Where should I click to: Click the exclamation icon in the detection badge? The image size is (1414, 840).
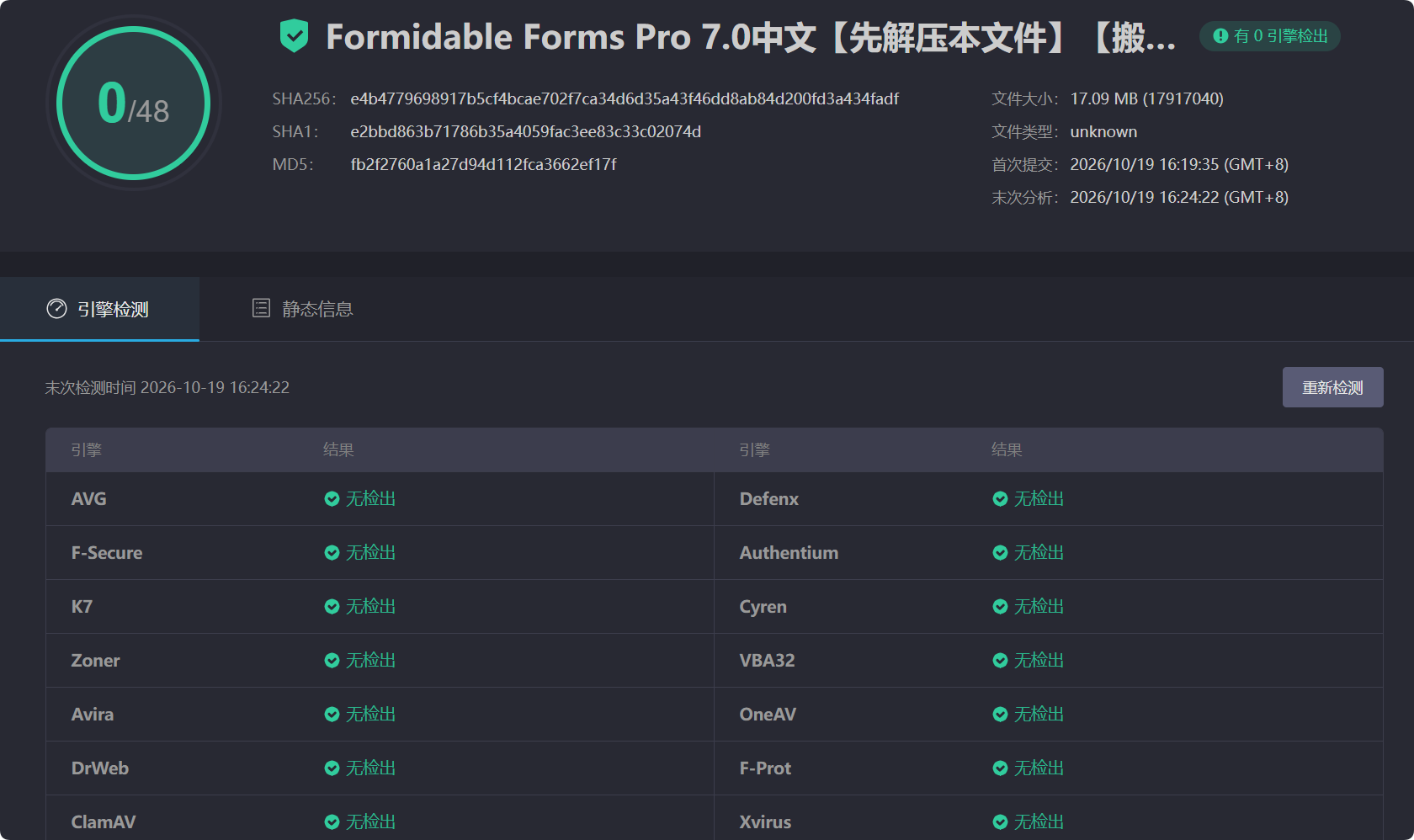(x=1220, y=36)
